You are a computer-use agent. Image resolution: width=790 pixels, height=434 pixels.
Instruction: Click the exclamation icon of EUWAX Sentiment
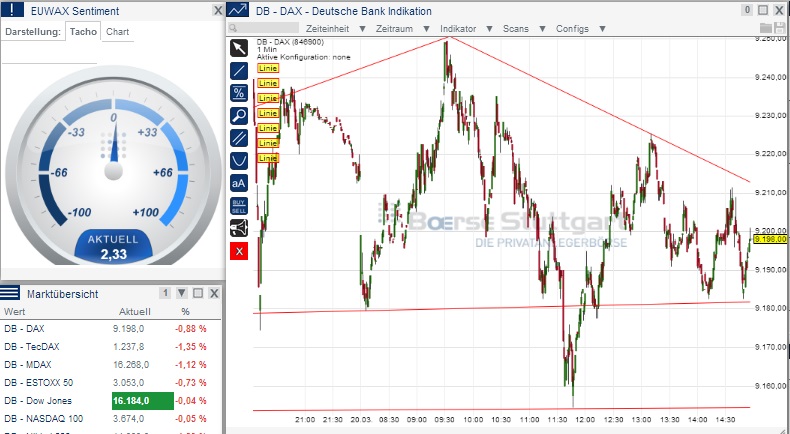pyautogui.click(x=12, y=10)
